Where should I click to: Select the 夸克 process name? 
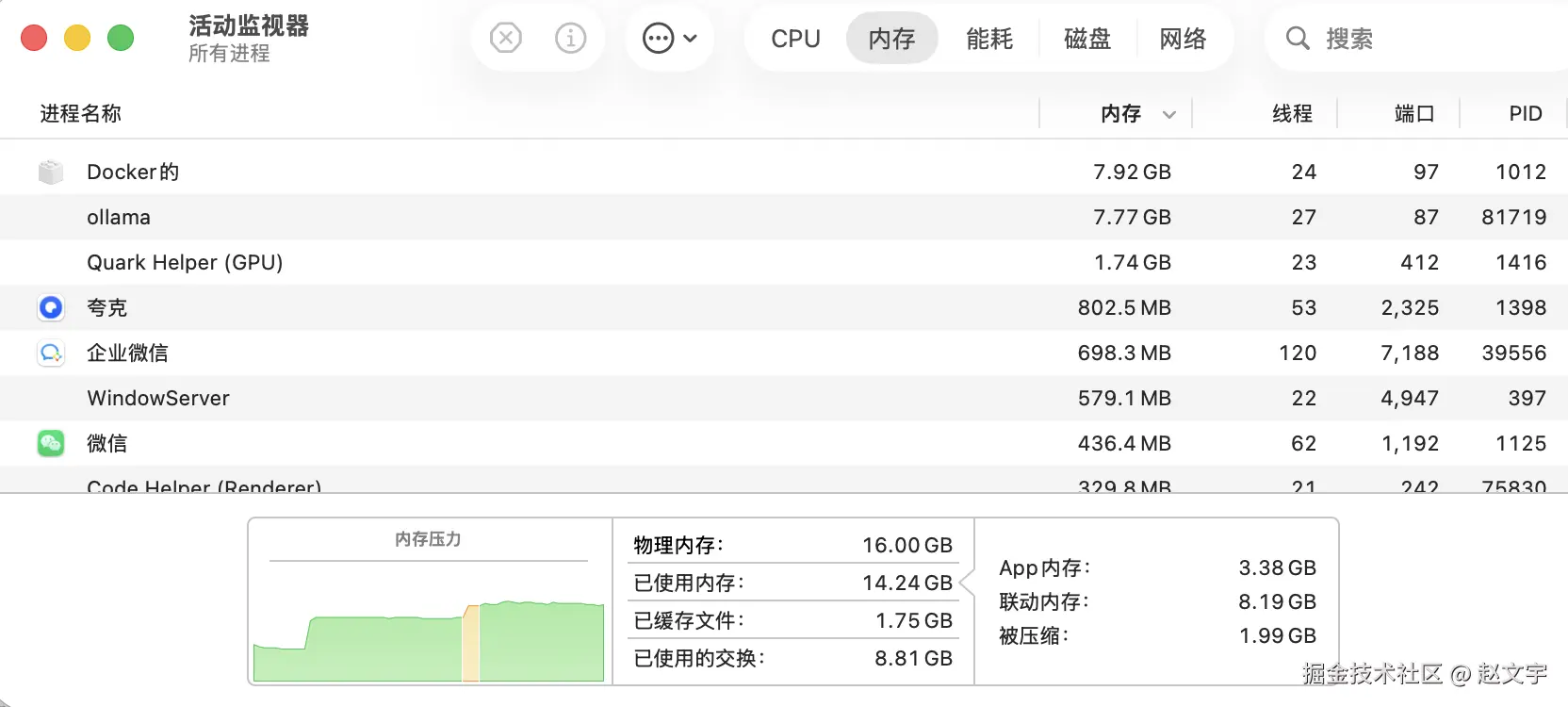106,307
